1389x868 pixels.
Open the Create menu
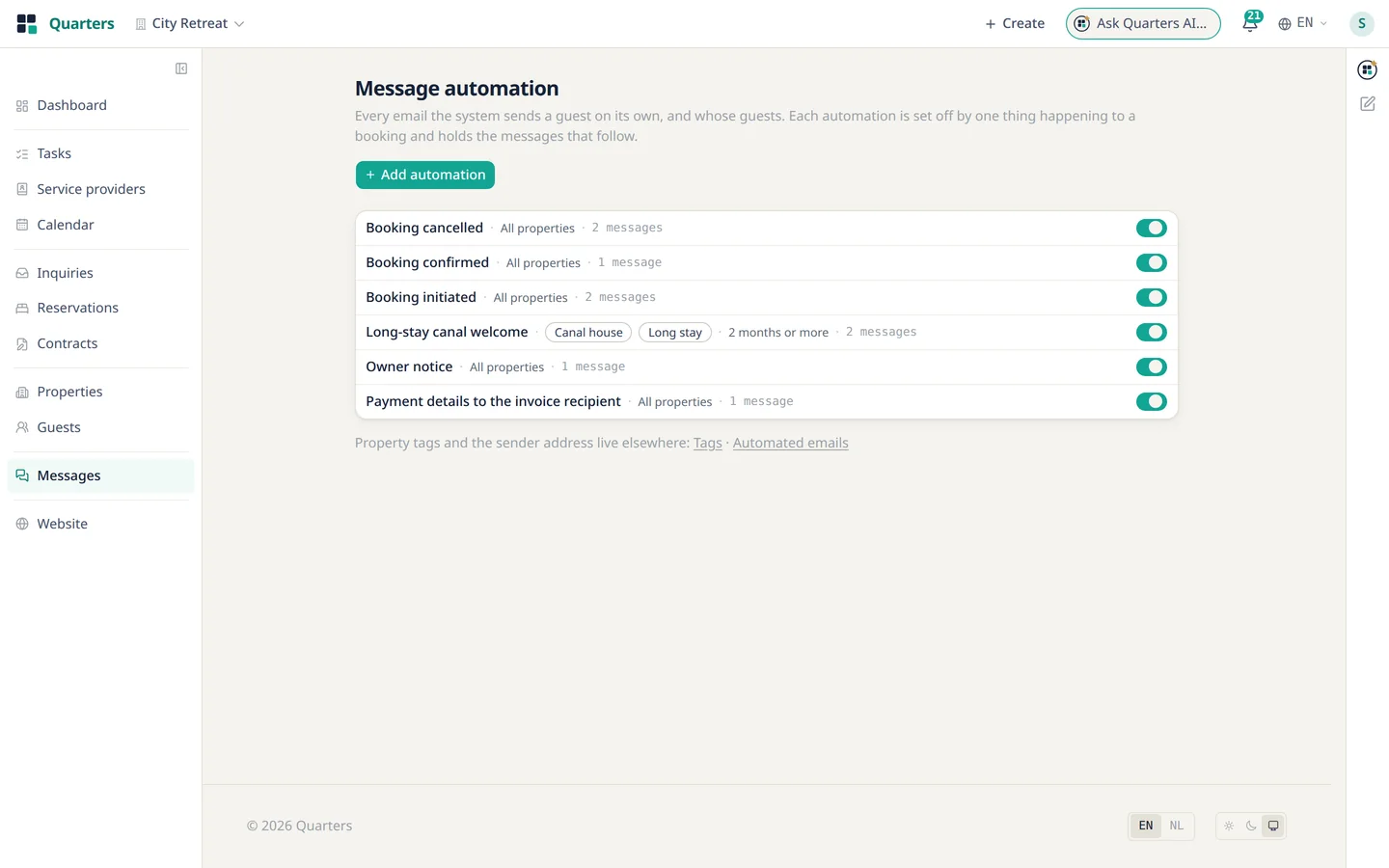1015,24
